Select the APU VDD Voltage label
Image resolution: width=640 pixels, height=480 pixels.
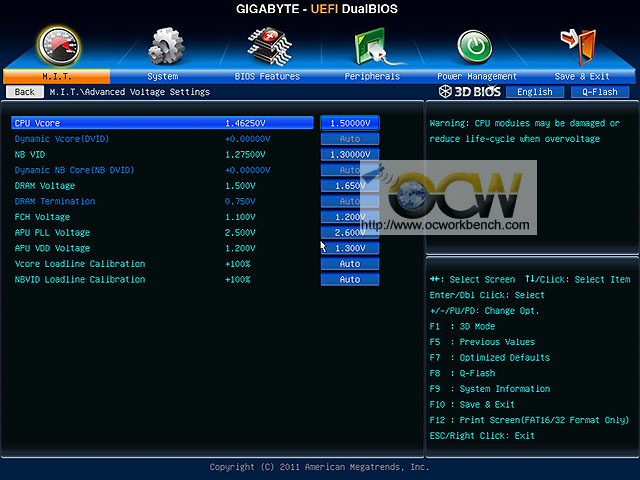[x=52, y=248]
